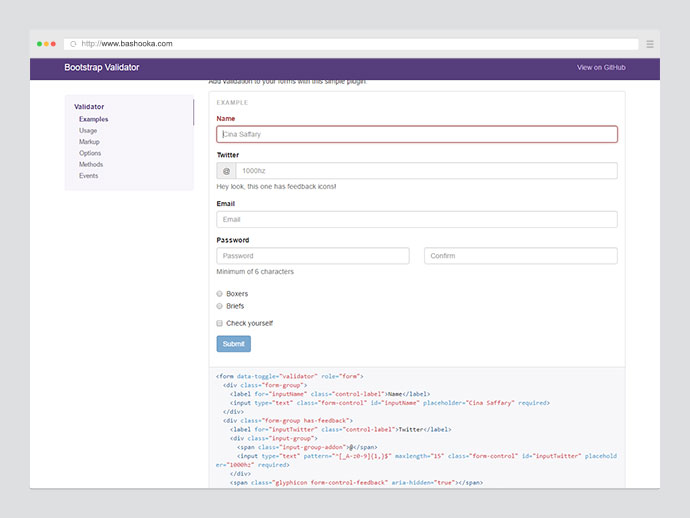Click the @ addon on Twitter field
The width and height of the screenshot is (690, 518).
pyautogui.click(x=226, y=171)
